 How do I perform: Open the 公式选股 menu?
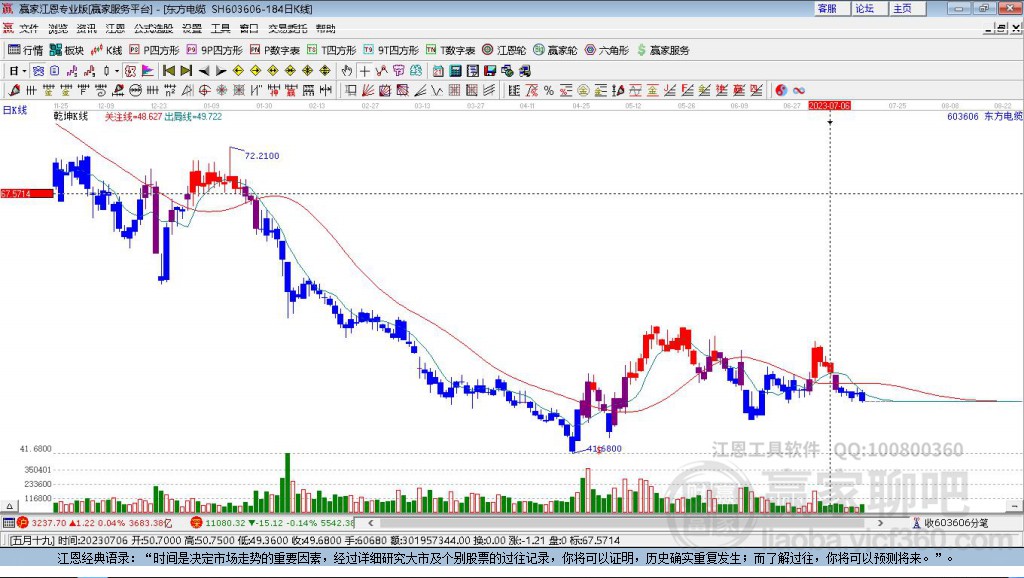(x=153, y=28)
